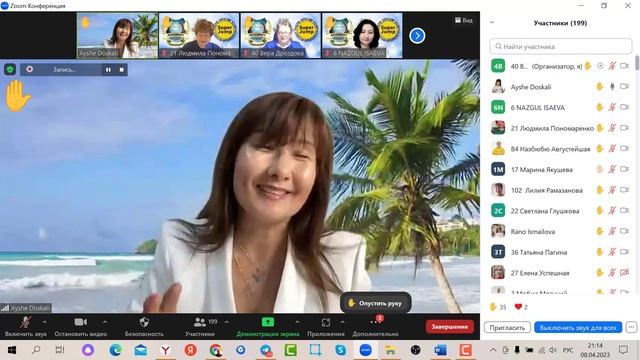Open more options ellipsis in participants panel
This screenshot has height=360, width=640.
[x=631, y=327]
